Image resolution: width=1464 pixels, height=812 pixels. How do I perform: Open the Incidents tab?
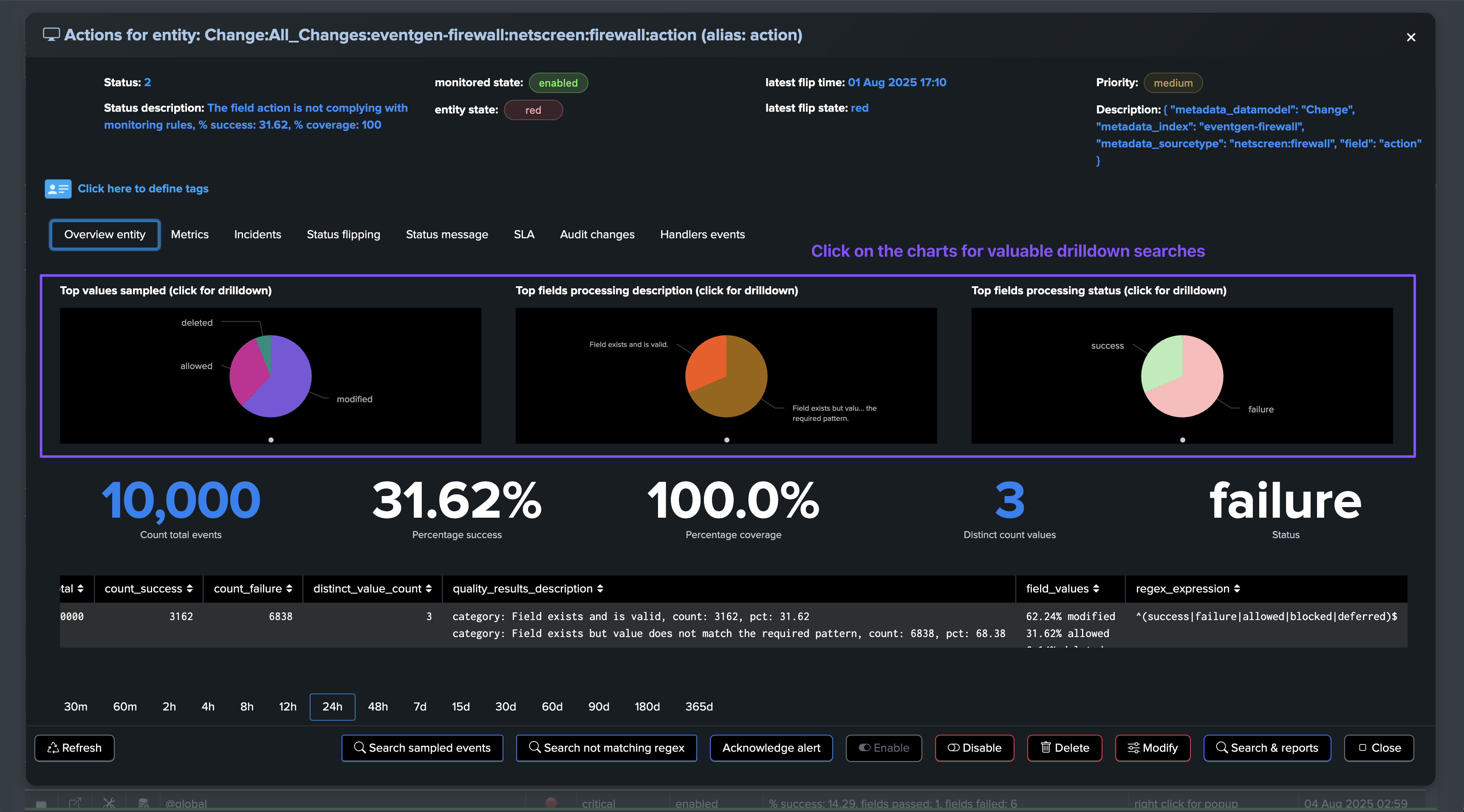257,234
